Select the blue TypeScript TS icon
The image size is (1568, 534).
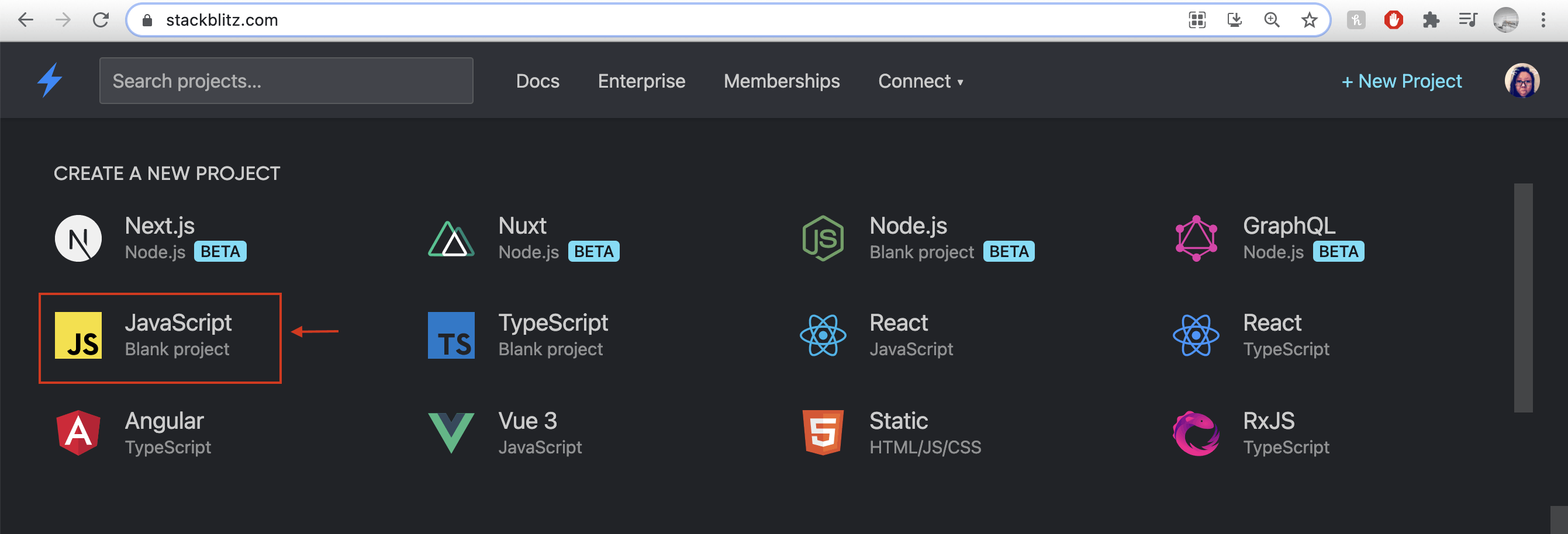(x=452, y=335)
